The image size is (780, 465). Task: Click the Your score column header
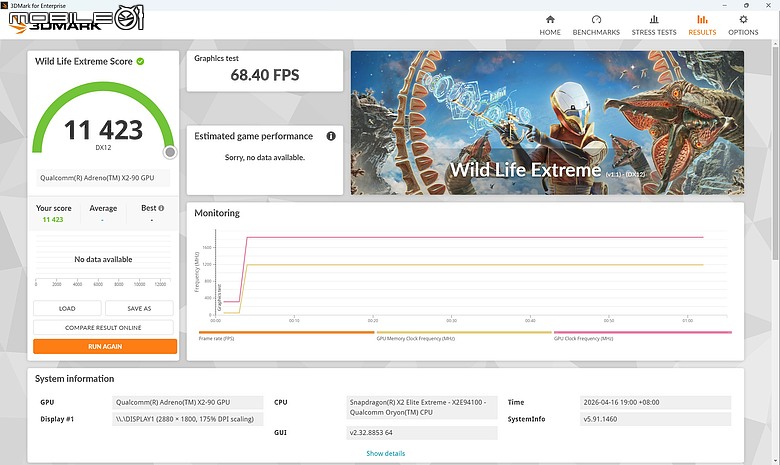54,208
